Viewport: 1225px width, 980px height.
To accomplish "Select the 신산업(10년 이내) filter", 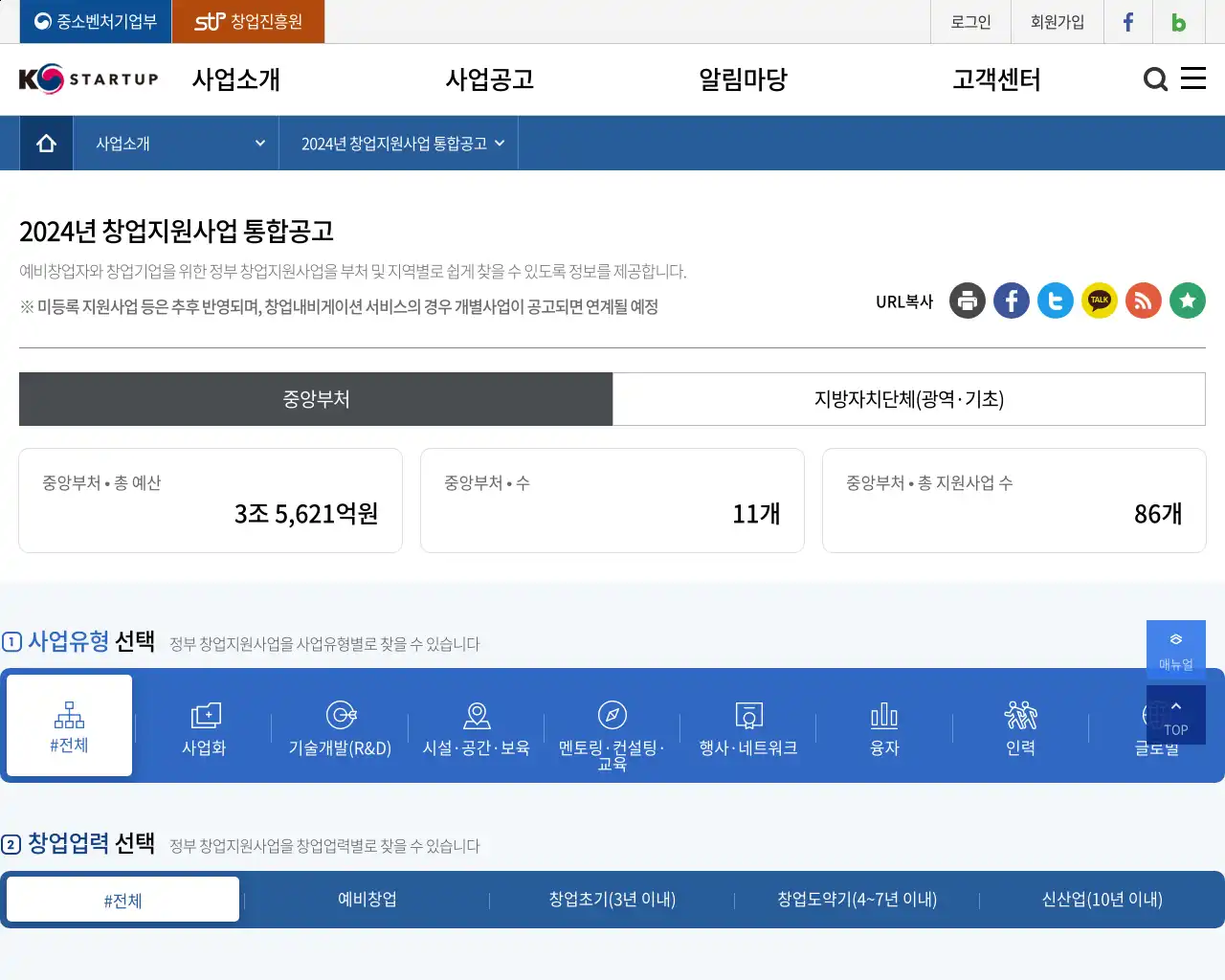I will pos(1102,899).
